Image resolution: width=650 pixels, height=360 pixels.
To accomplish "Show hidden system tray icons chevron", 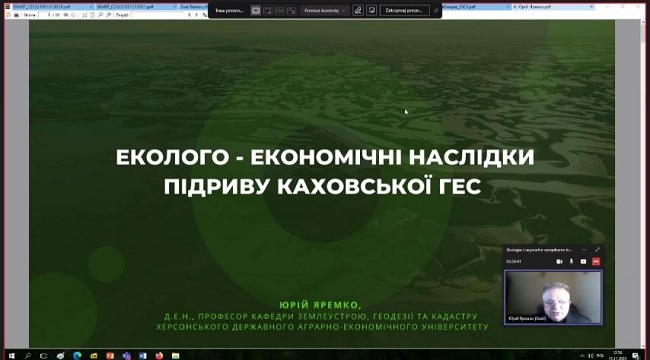I will [x=582, y=355].
